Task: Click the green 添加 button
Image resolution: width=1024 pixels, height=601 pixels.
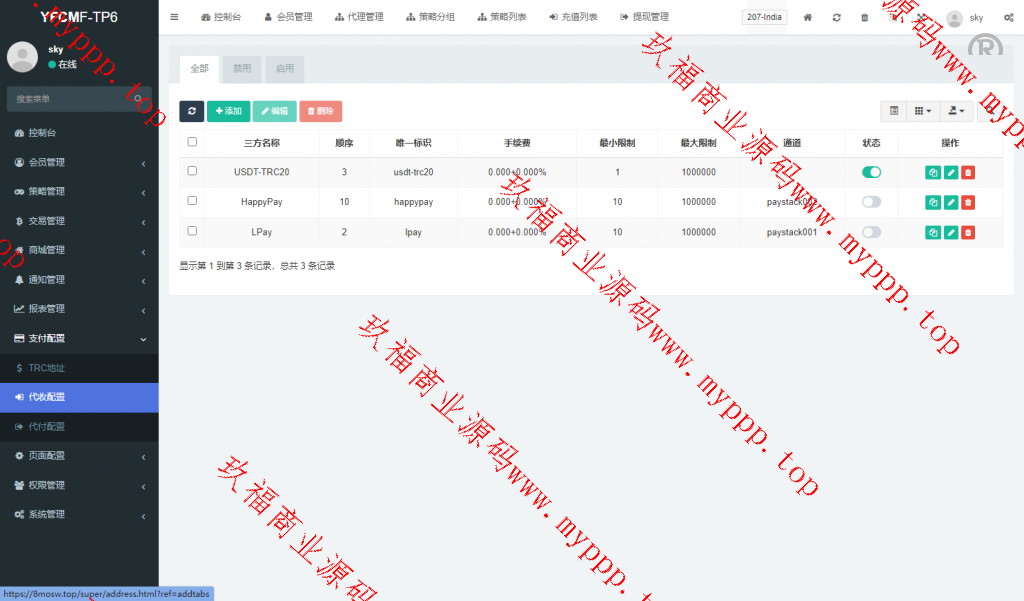Action: click(x=228, y=111)
